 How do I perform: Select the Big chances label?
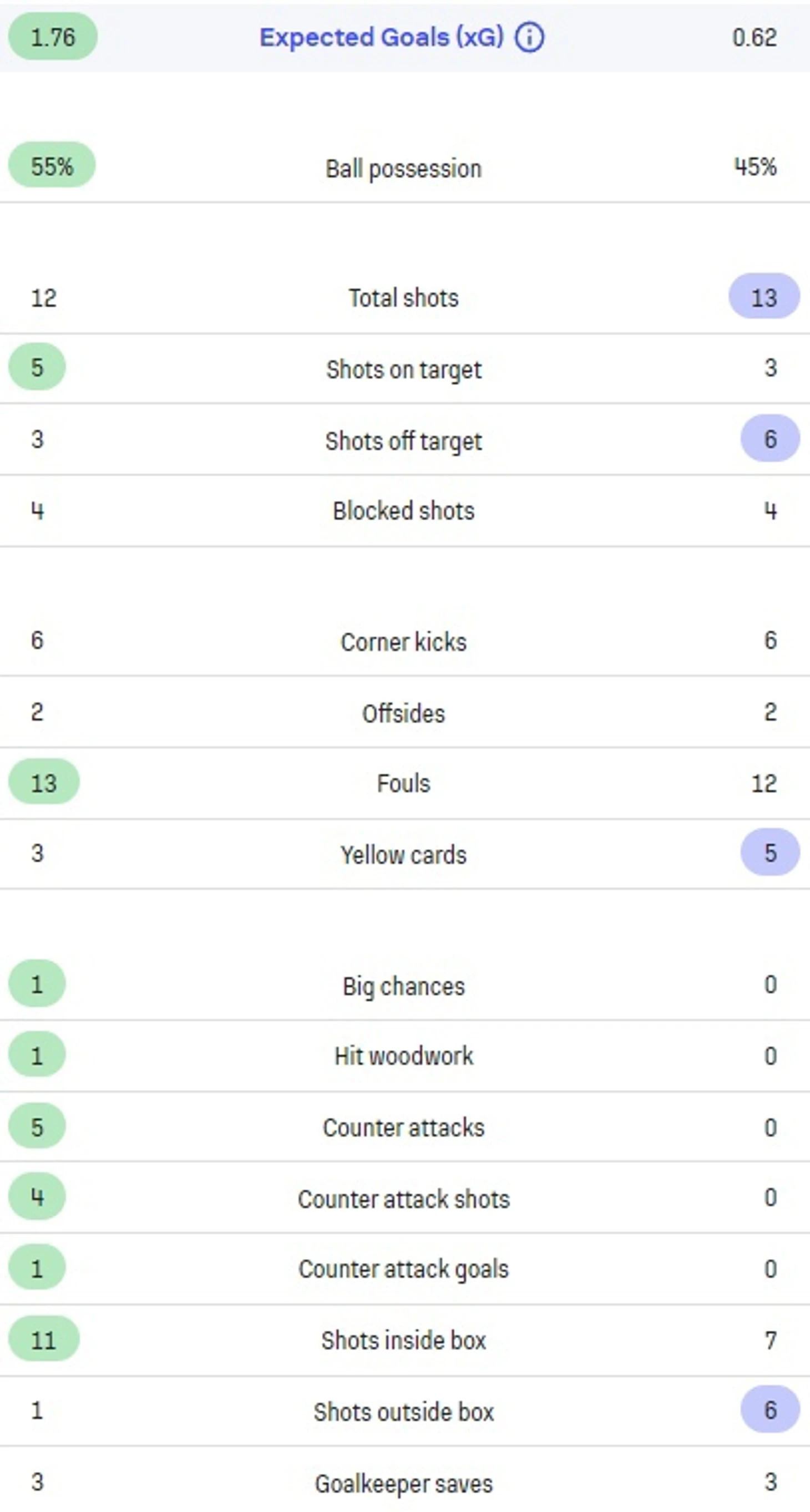[x=404, y=986]
